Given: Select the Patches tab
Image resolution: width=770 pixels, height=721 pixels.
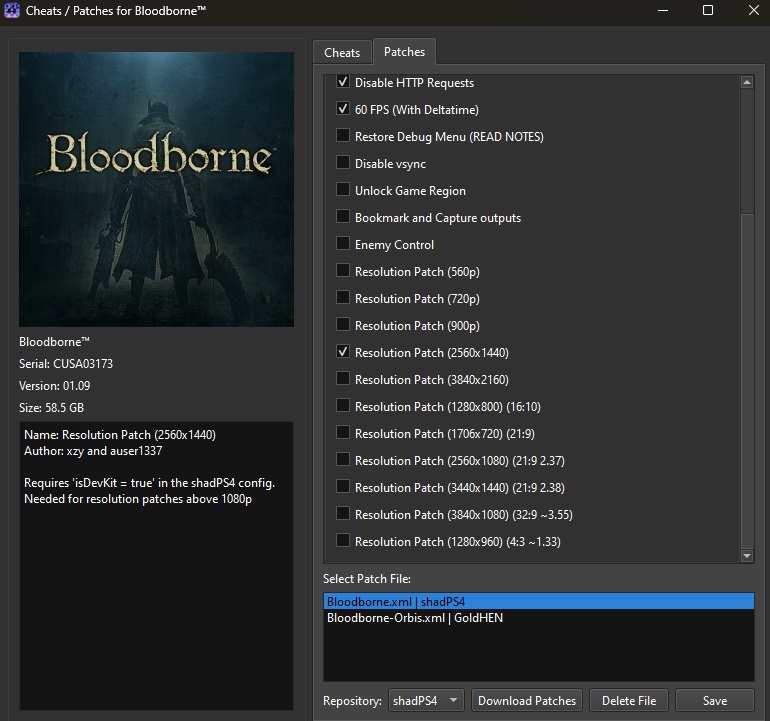Looking at the screenshot, I should (404, 52).
